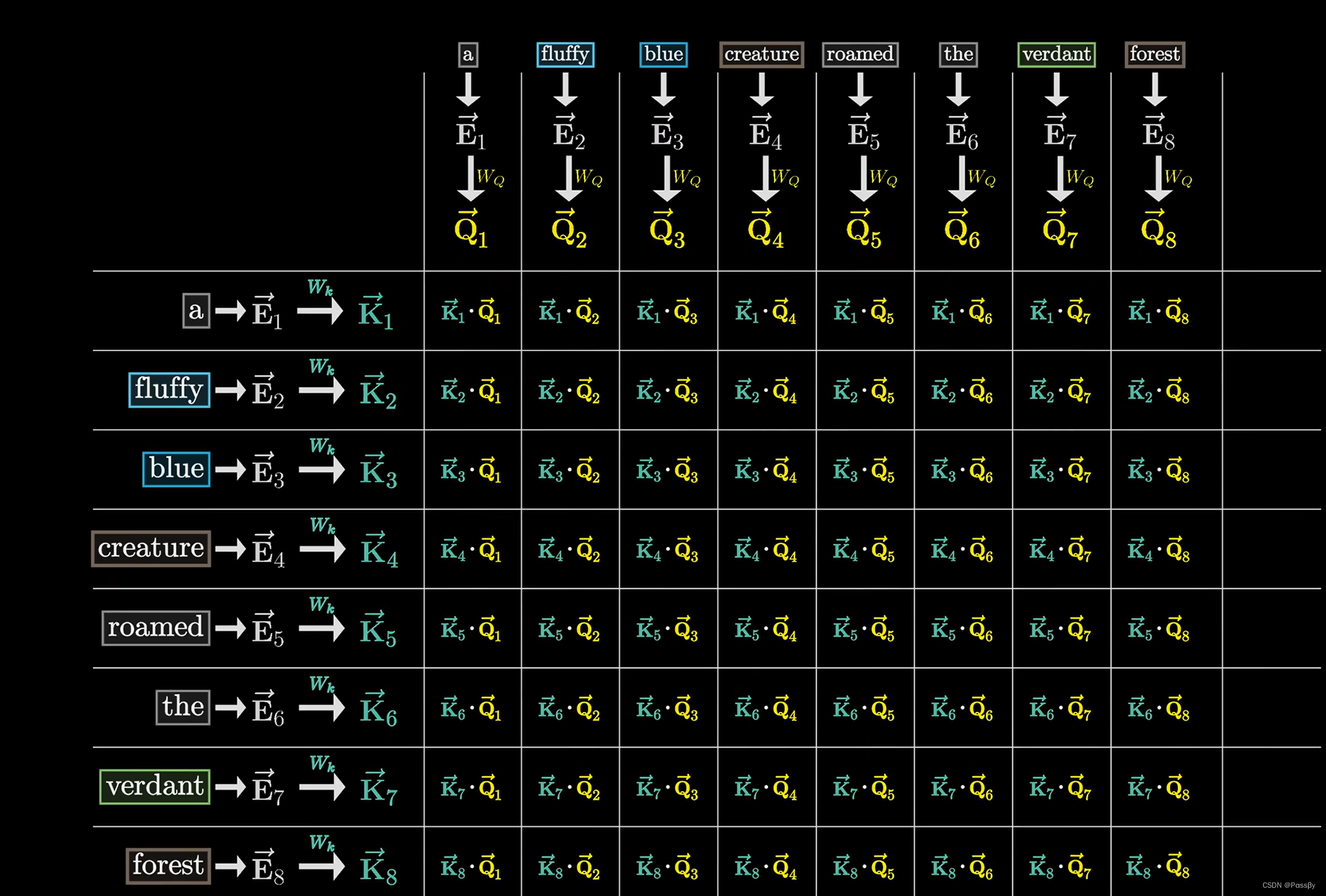
Task: Click the 'verdant' column header word box
Action: coord(1056,54)
